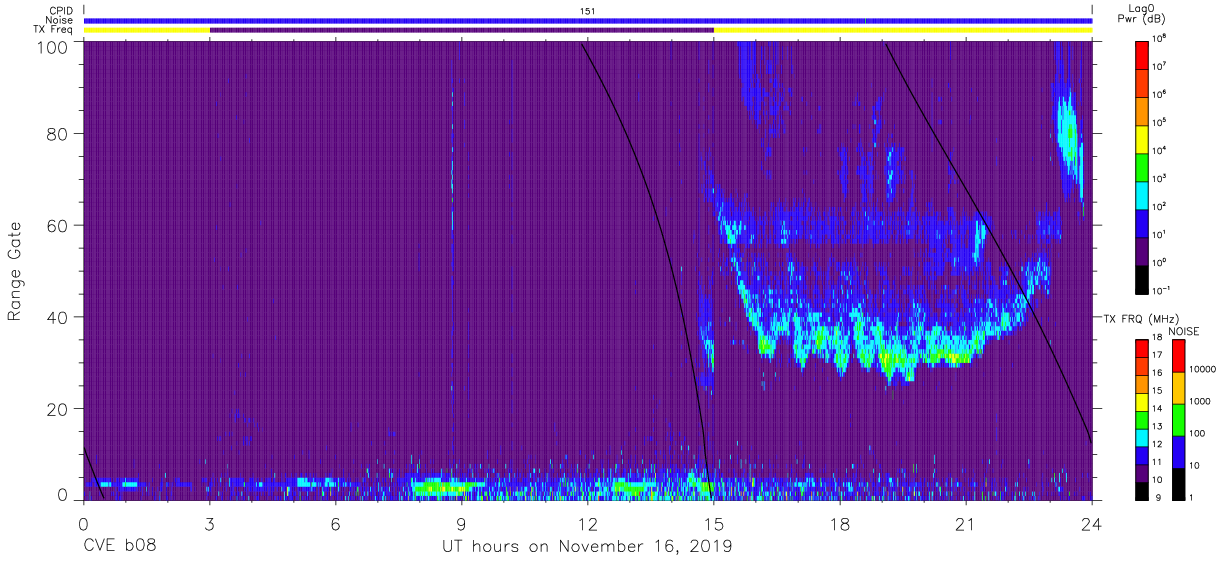The width and height of the screenshot is (1228, 567).
Task: Click the green segment of the Lag0 power colorbar
Action: (x=1142, y=167)
